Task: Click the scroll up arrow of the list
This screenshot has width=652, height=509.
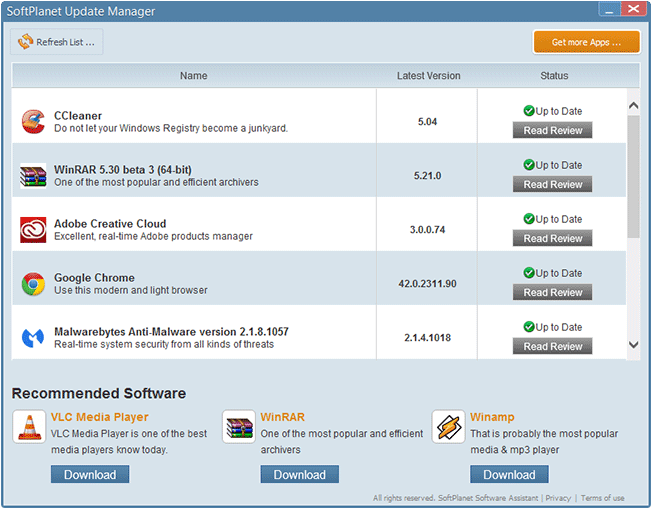Action: 633,106
